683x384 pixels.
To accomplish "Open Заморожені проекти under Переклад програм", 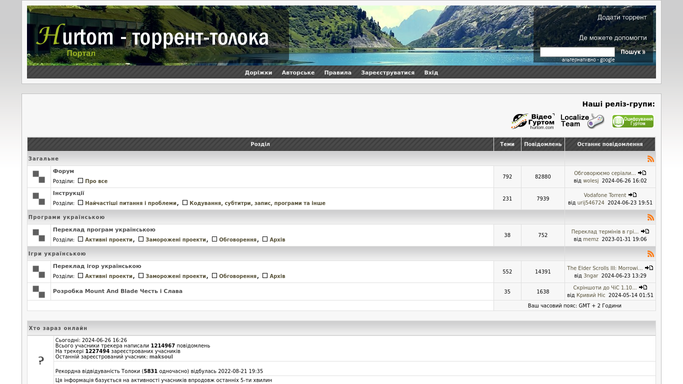I will point(176,239).
